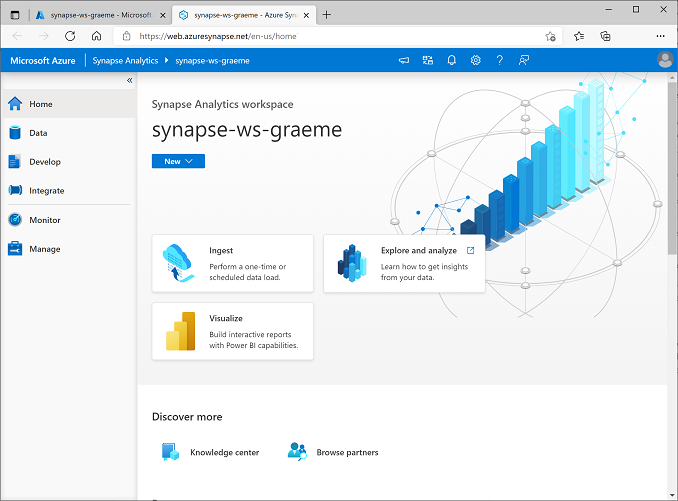
Task: Click the Knowledge center icon
Action: tap(170, 452)
